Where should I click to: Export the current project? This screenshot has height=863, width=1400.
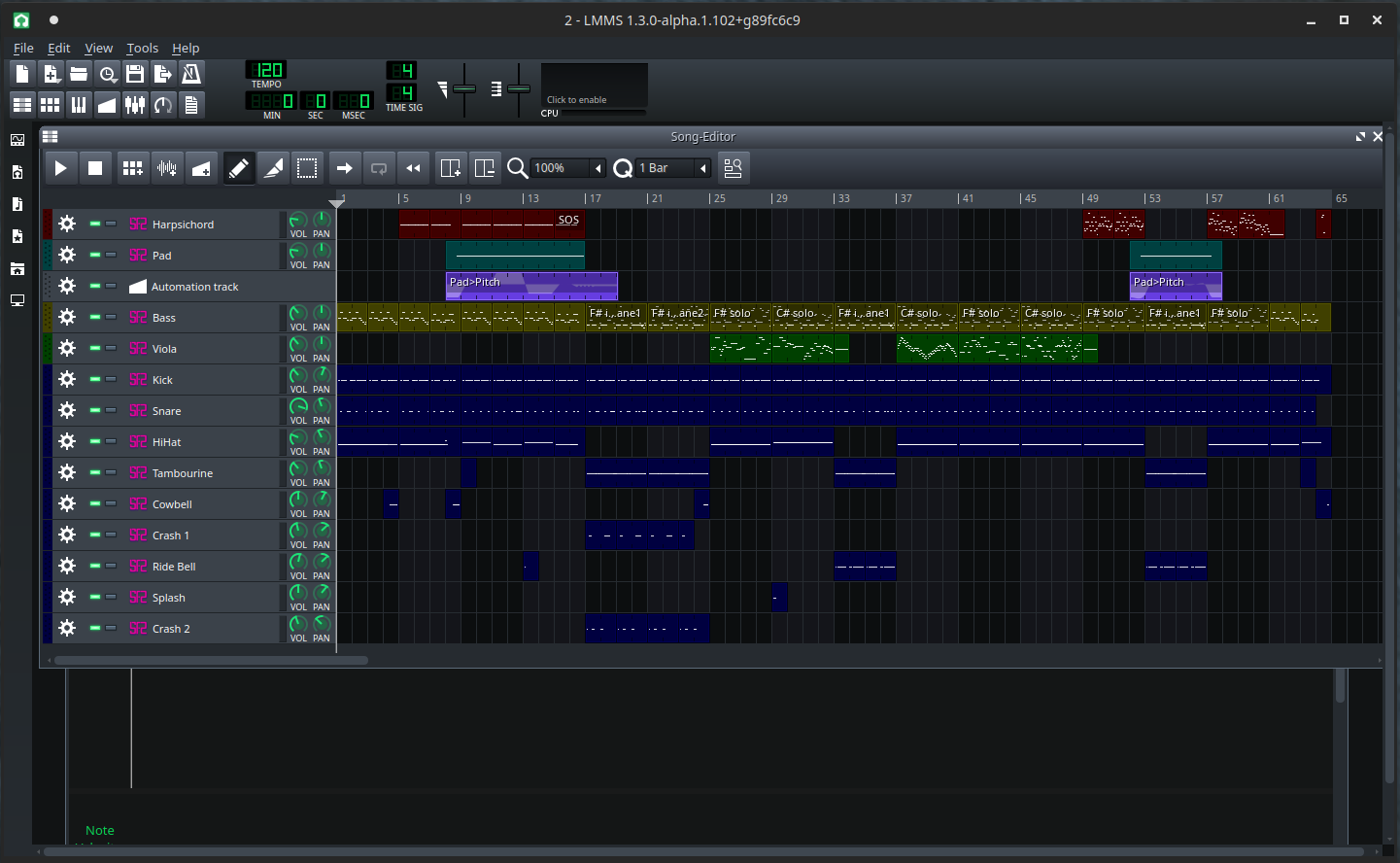click(x=163, y=74)
